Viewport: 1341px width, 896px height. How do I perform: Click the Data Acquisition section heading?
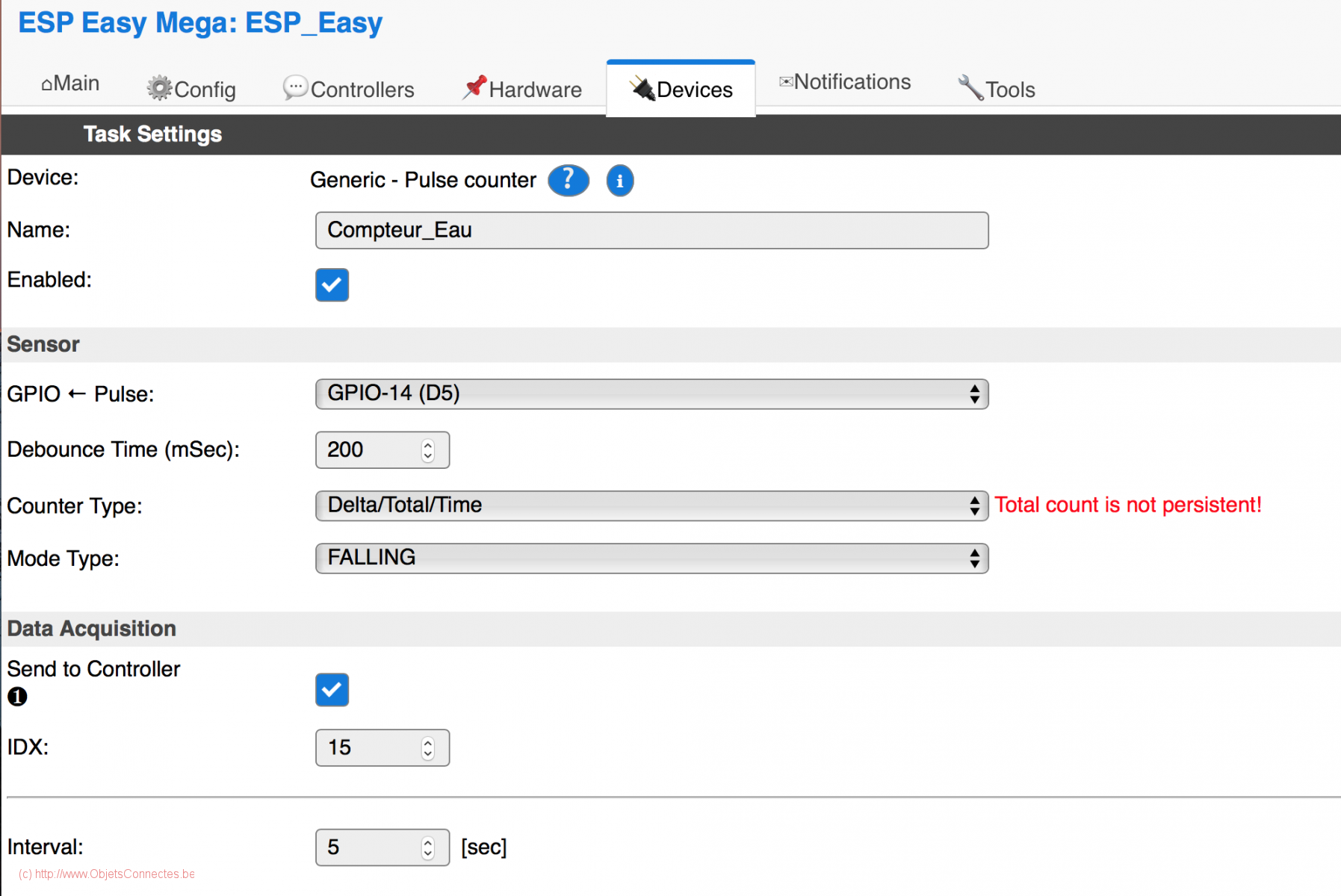click(92, 629)
